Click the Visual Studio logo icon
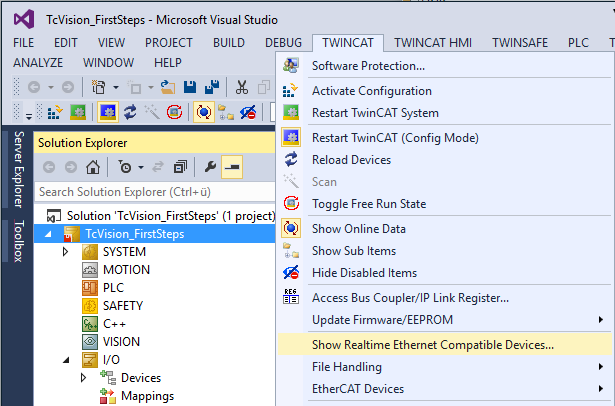 (x=24, y=19)
